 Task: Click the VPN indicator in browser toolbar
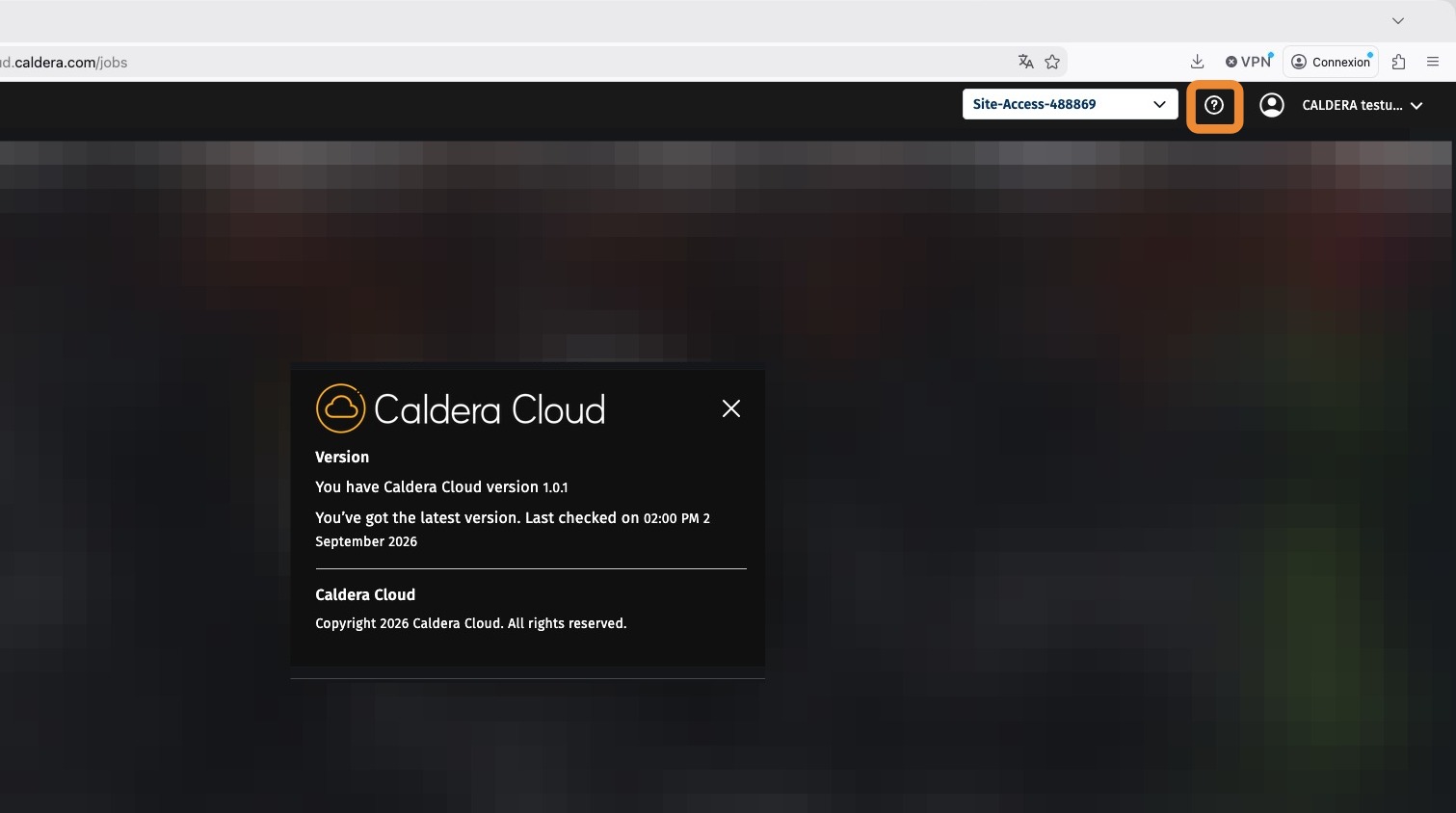click(x=1249, y=62)
